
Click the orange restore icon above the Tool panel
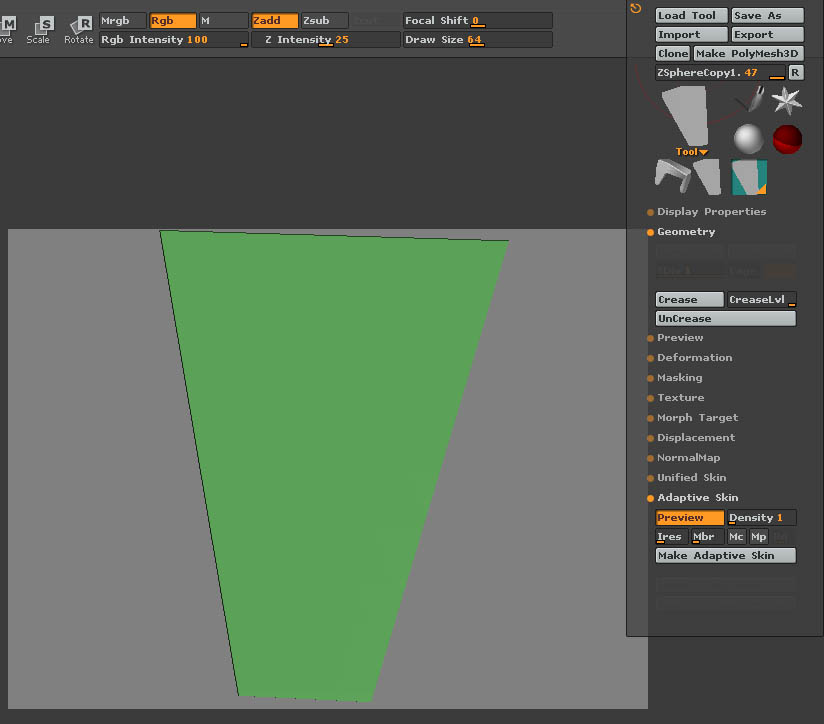pos(636,9)
